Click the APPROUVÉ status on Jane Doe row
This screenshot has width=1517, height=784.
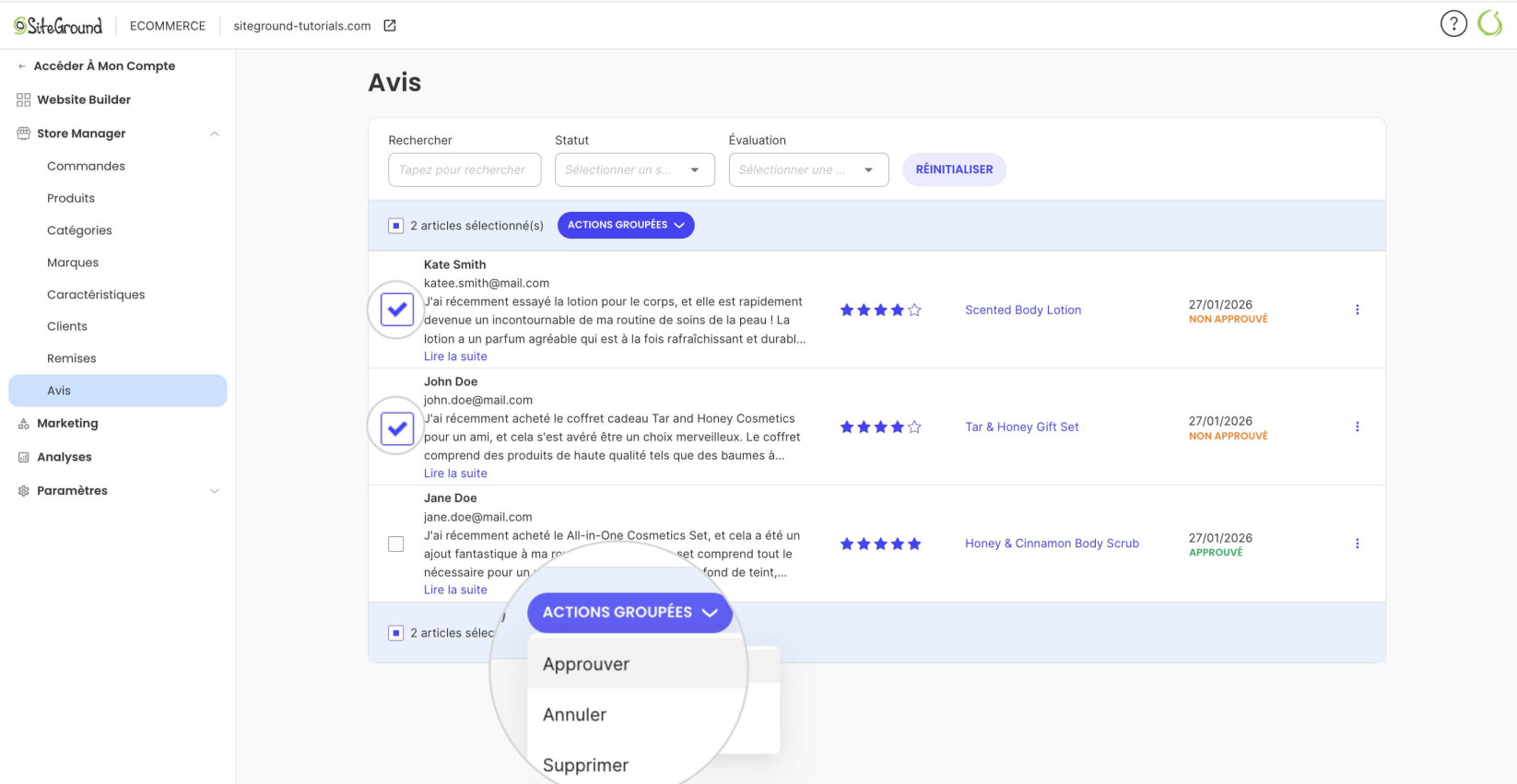tap(1216, 553)
